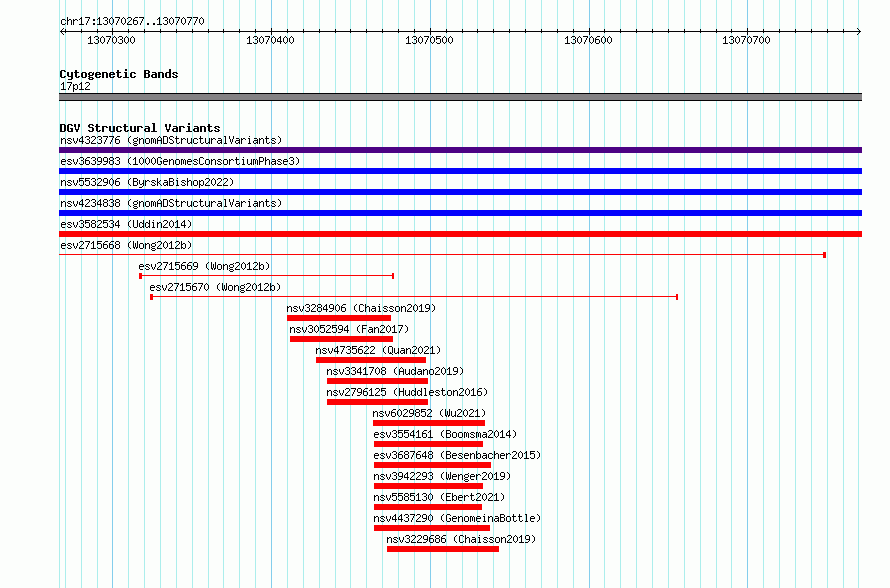Click nsv2796125 Huddleston2016 label
890x588 pixels.
pos(407,392)
